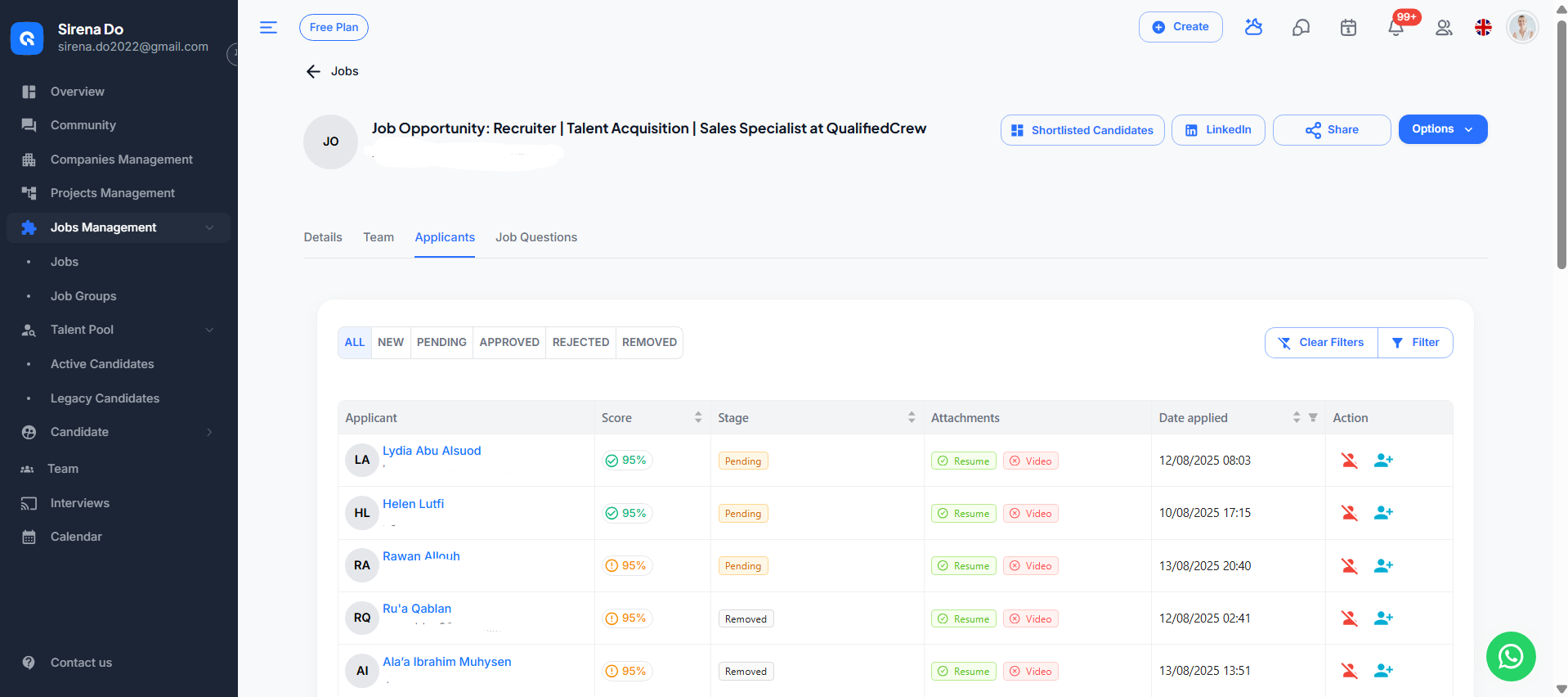Add Ru'a Qablan as candidate
Image resolution: width=1568 pixels, height=697 pixels.
click(x=1383, y=618)
